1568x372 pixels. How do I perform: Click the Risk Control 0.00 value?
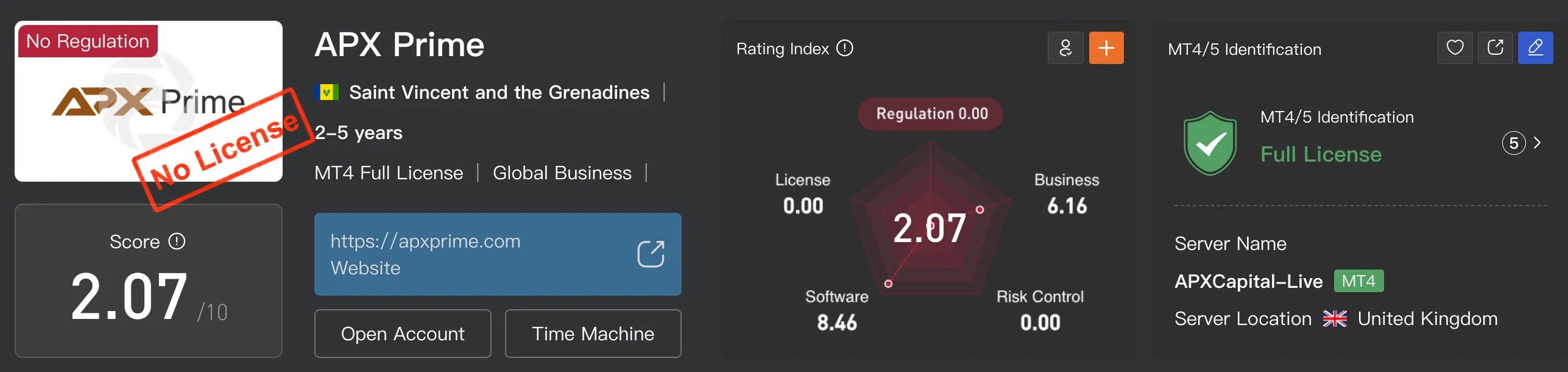click(1040, 323)
